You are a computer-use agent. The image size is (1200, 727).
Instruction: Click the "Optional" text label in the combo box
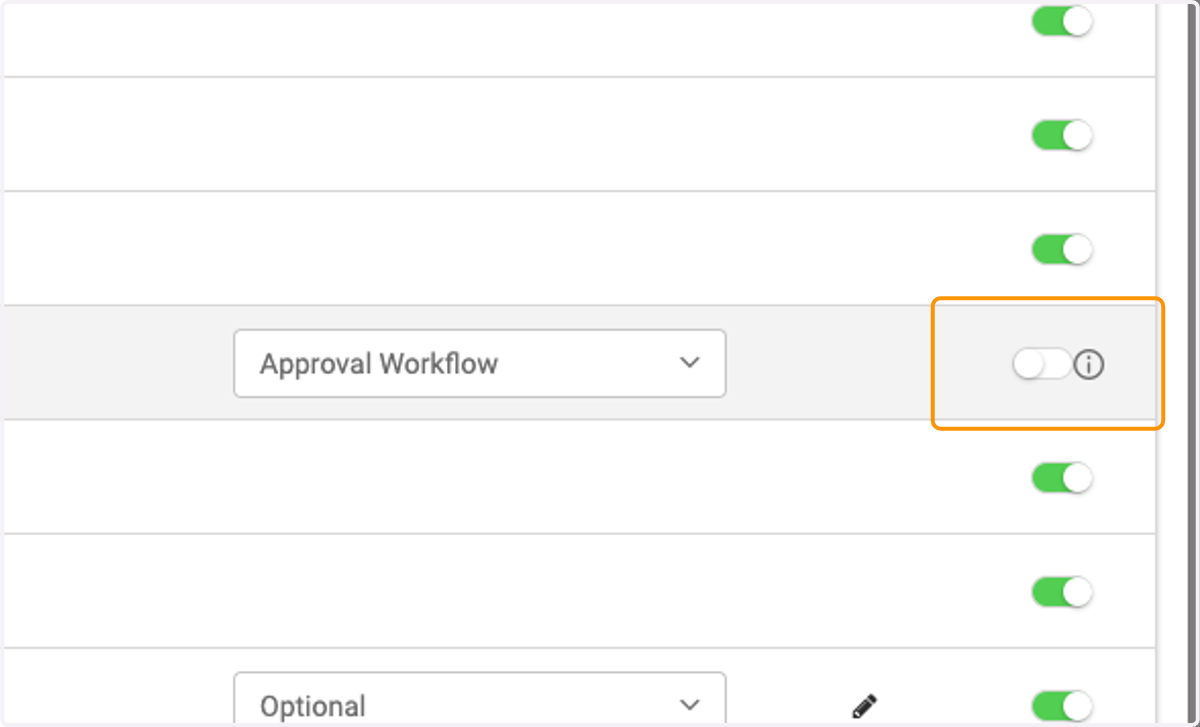tap(312, 706)
